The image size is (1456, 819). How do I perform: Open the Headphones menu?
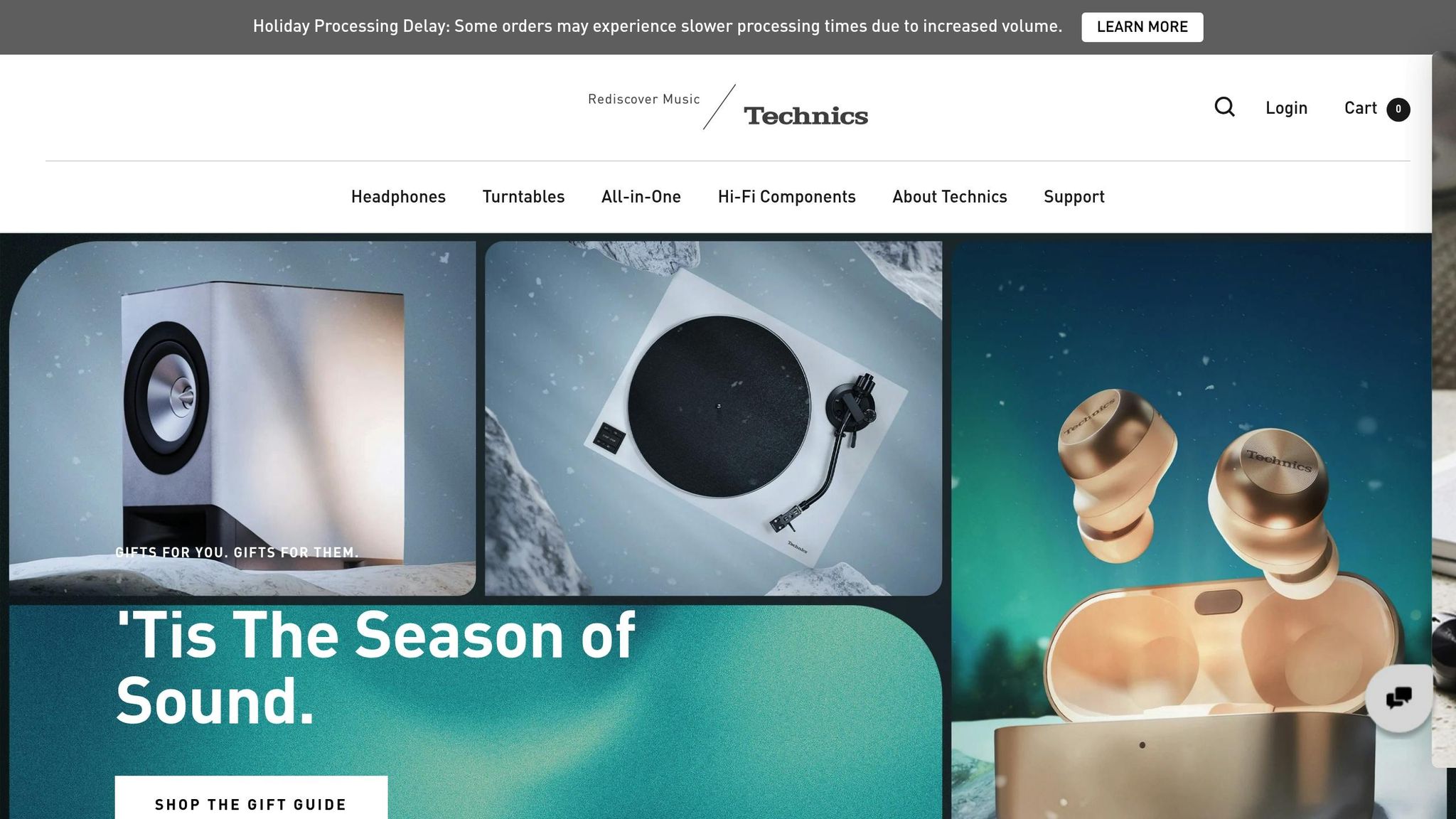pos(398,197)
